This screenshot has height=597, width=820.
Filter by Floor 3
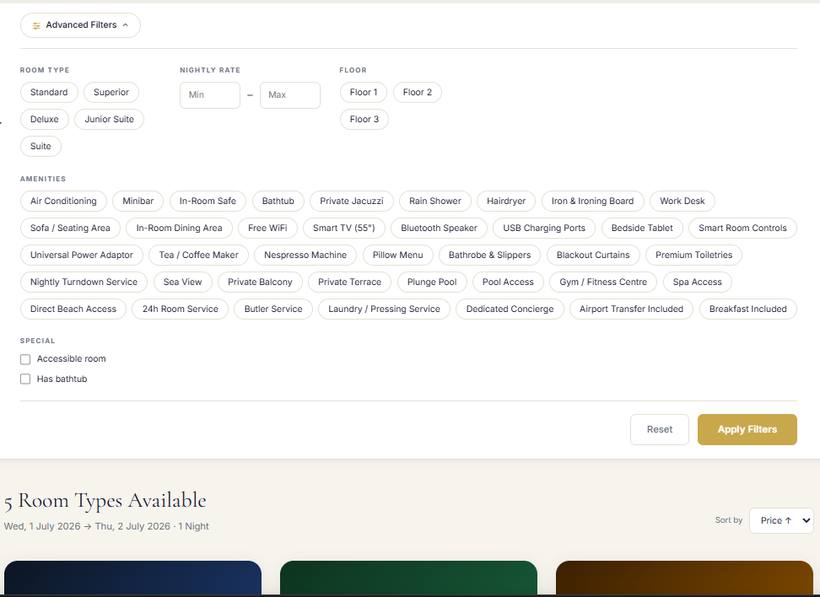(x=364, y=119)
